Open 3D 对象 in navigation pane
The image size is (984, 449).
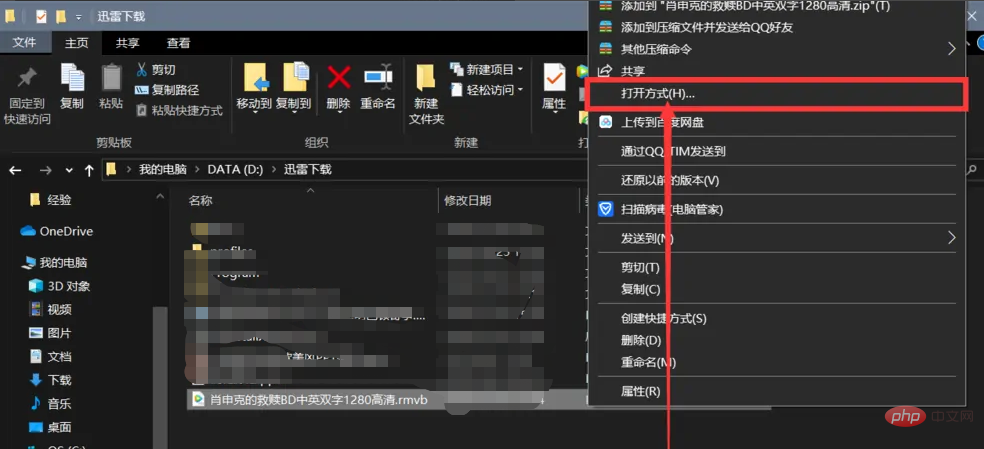click(60, 286)
